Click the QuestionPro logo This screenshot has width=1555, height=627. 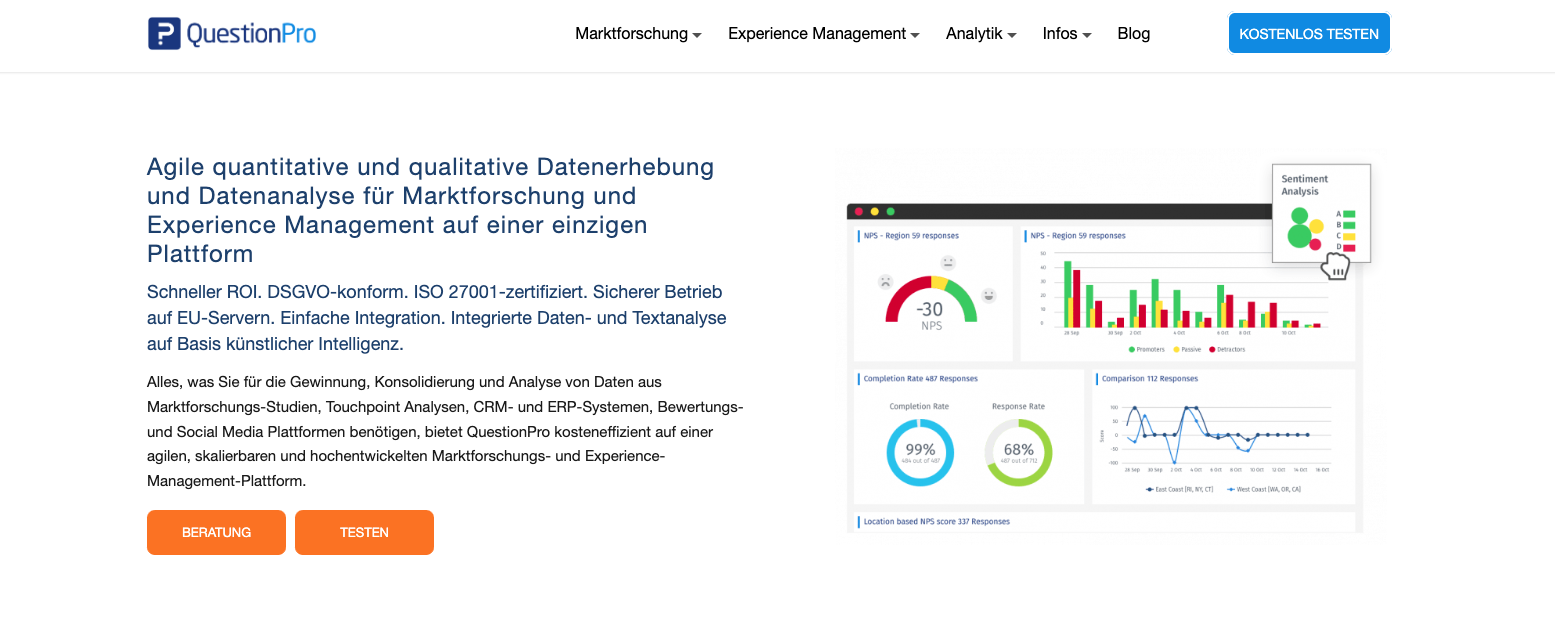[x=232, y=33]
